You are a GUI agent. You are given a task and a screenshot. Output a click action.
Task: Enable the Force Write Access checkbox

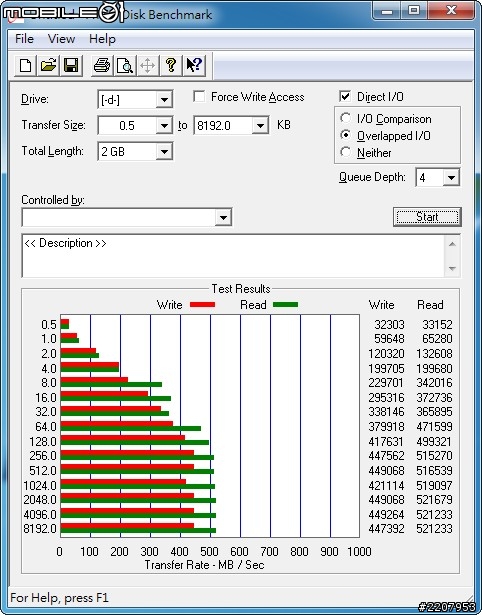199,96
